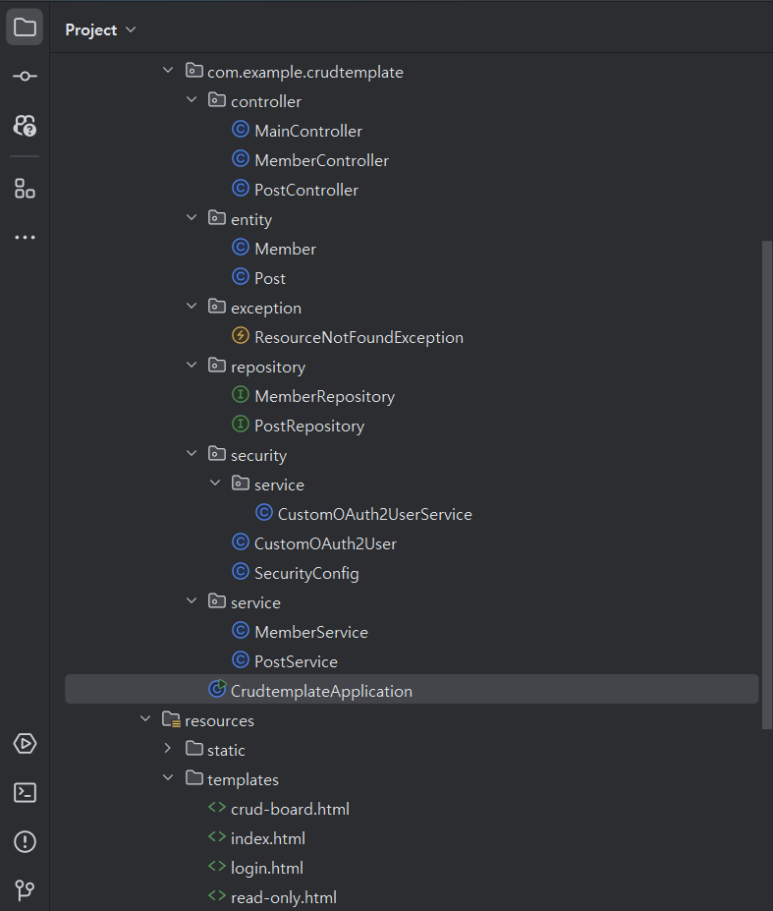Image resolution: width=773 pixels, height=911 pixels.
Task: Collapse the nested security service package chevron
Action: tap(215, 483)
